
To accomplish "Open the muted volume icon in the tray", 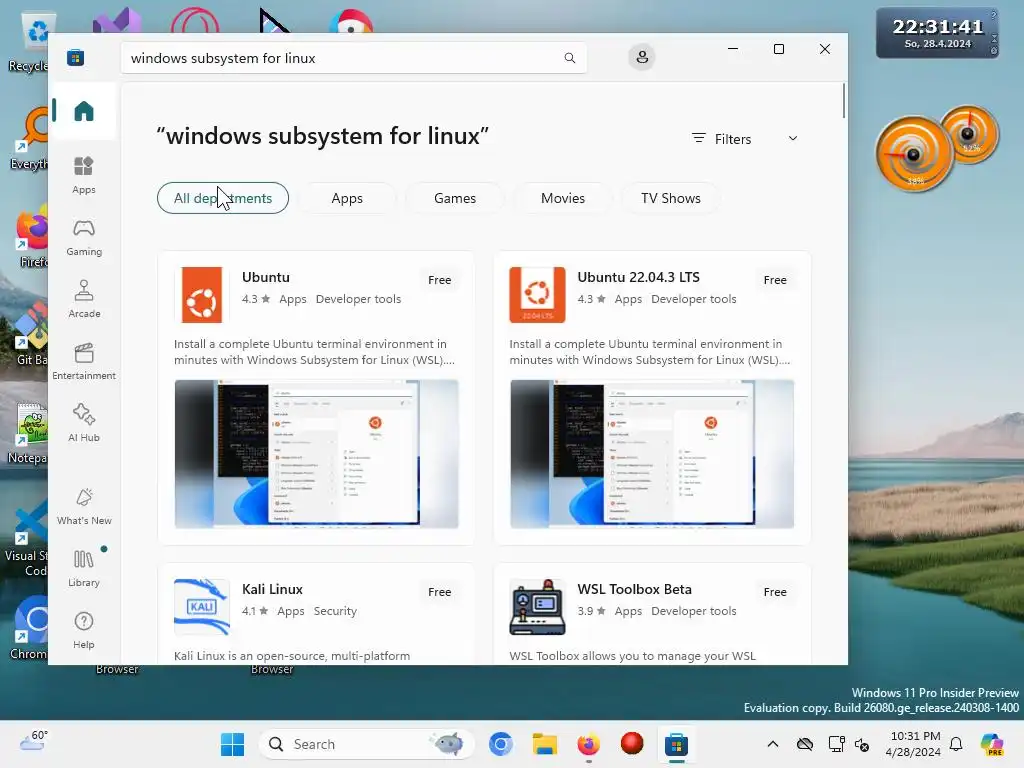I will point(861,744).
